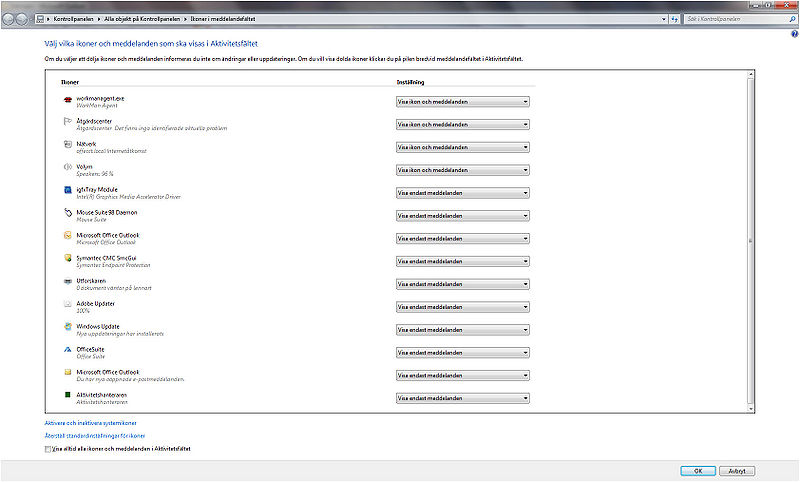Click the Adobe Updater icon

tap(67, 305)
